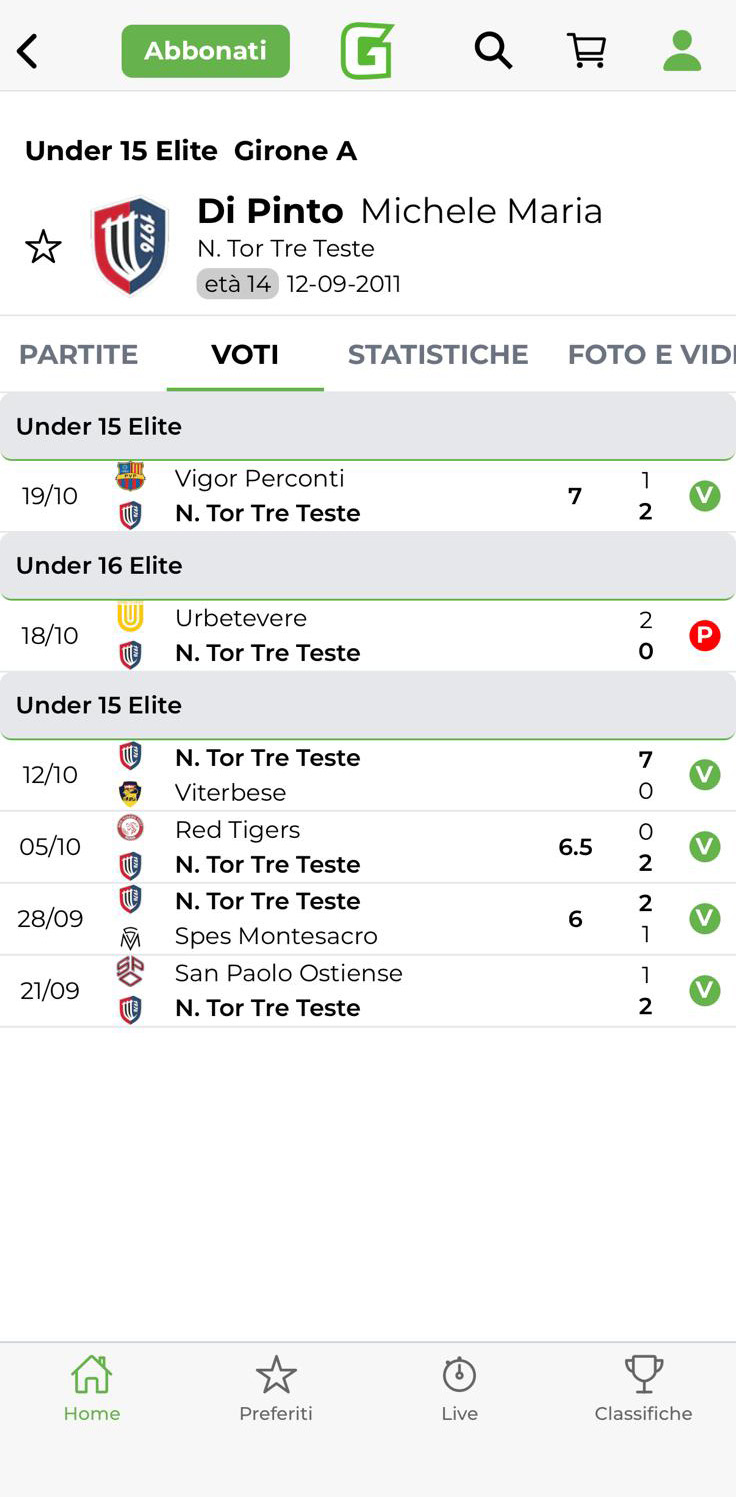Tap the back arrow icon
This screenshot has height=1497, width=736.
tap(28, 51)
